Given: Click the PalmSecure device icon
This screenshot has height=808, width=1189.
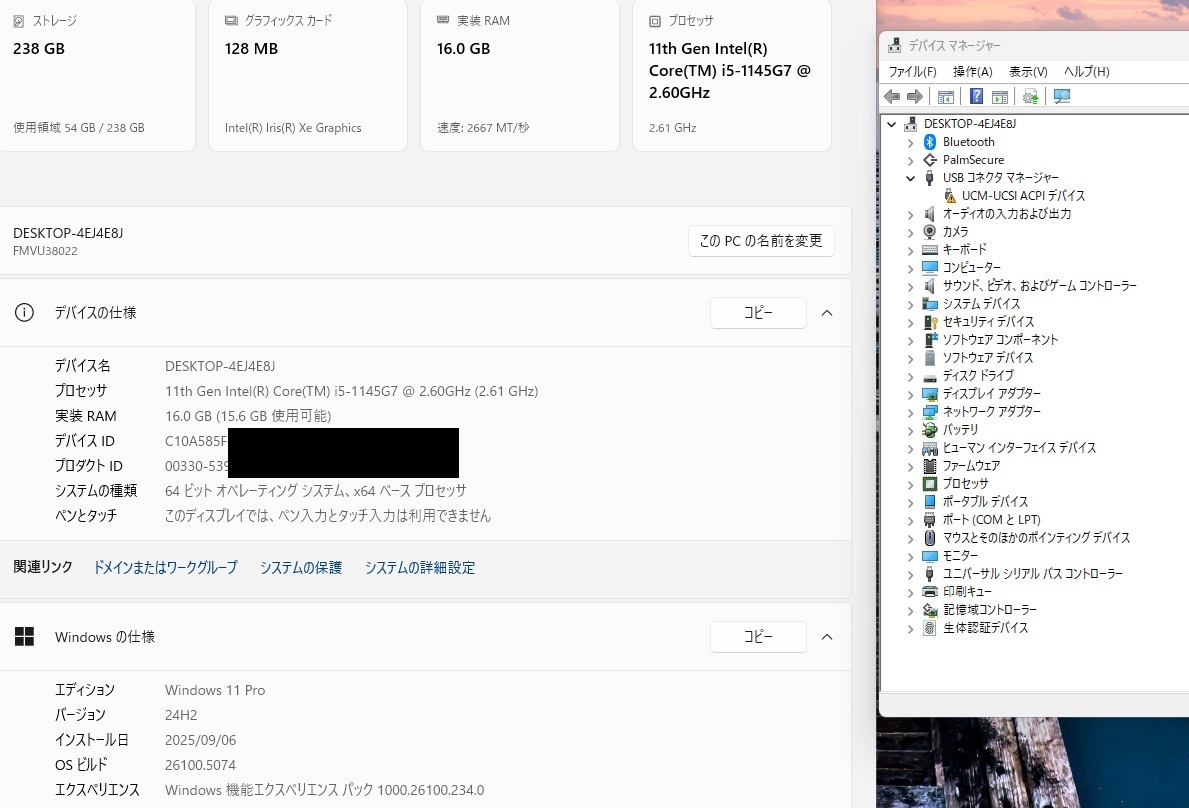Looking at the screenshot, I should 930,160.
